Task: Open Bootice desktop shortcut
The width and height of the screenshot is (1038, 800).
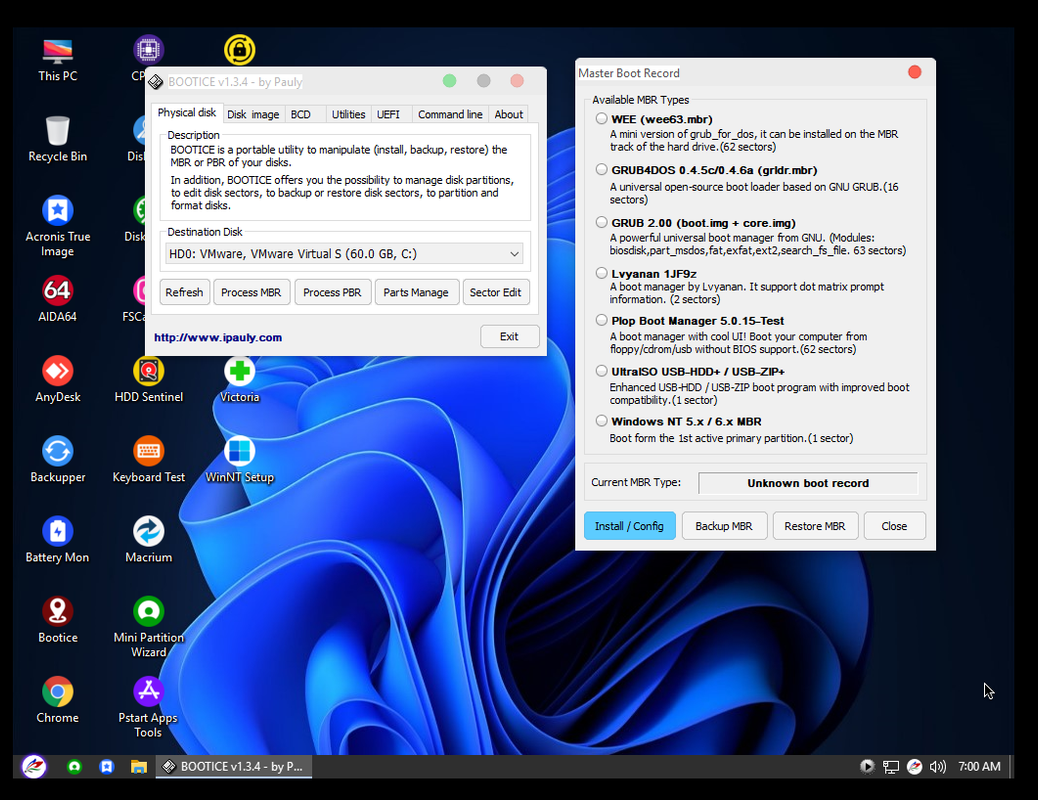Action: coord(58,620)
